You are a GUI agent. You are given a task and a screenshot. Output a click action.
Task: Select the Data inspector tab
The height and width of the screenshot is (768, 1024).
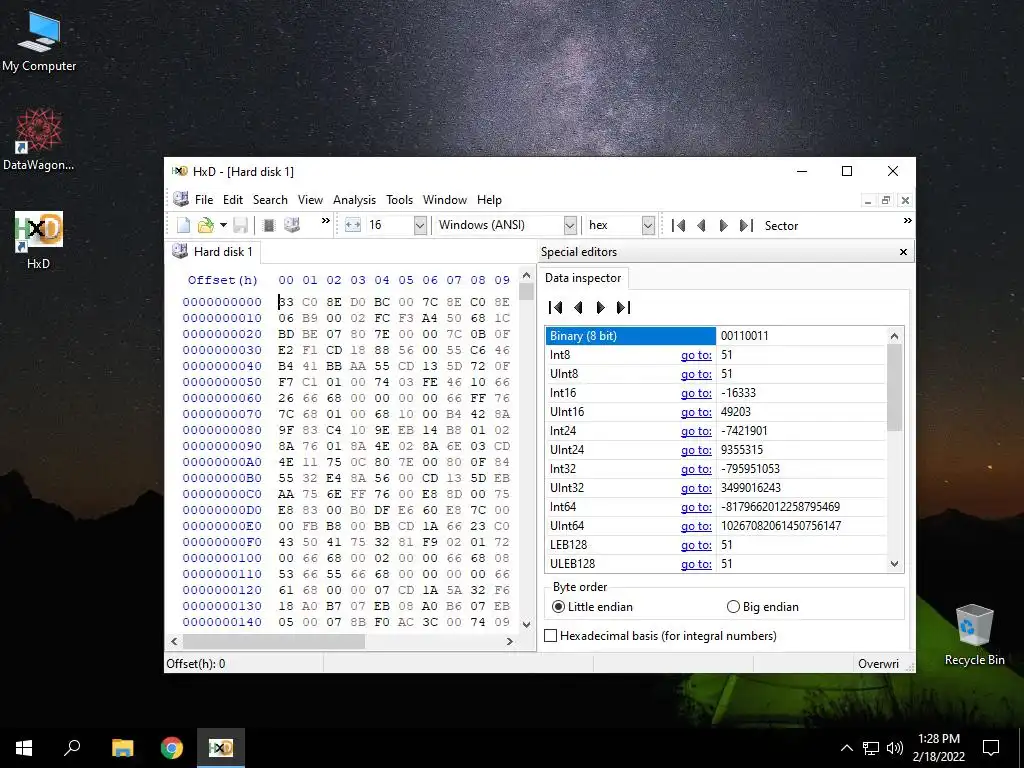tap(583, 278)
